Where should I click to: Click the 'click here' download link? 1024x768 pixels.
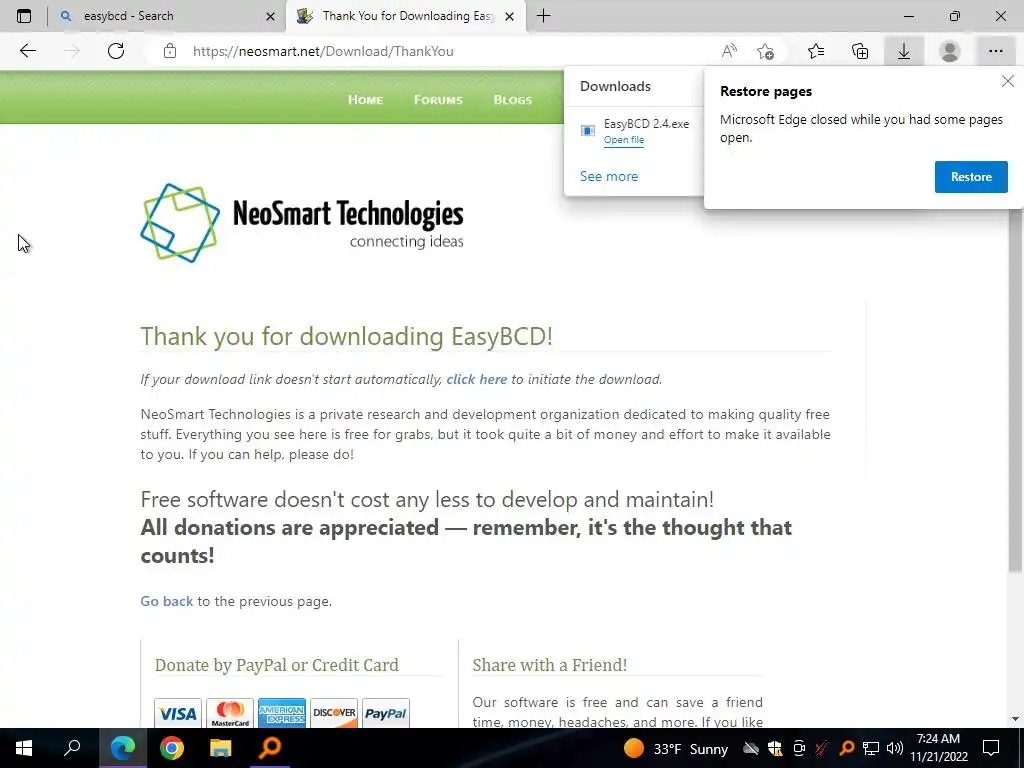(x=477, y=379)
